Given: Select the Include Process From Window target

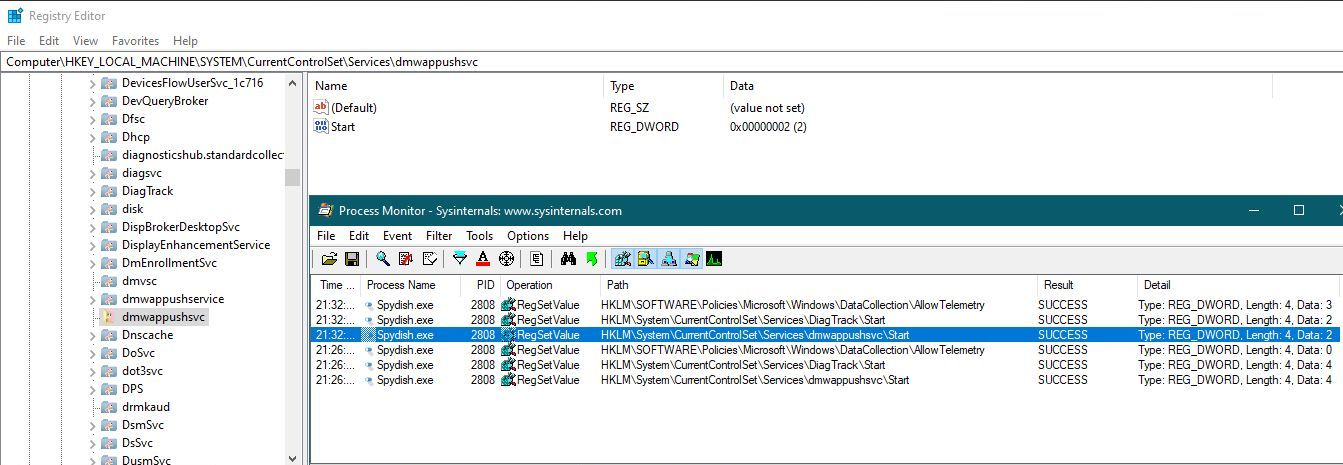Looking at the screenshot, I should tap(507, 259).
